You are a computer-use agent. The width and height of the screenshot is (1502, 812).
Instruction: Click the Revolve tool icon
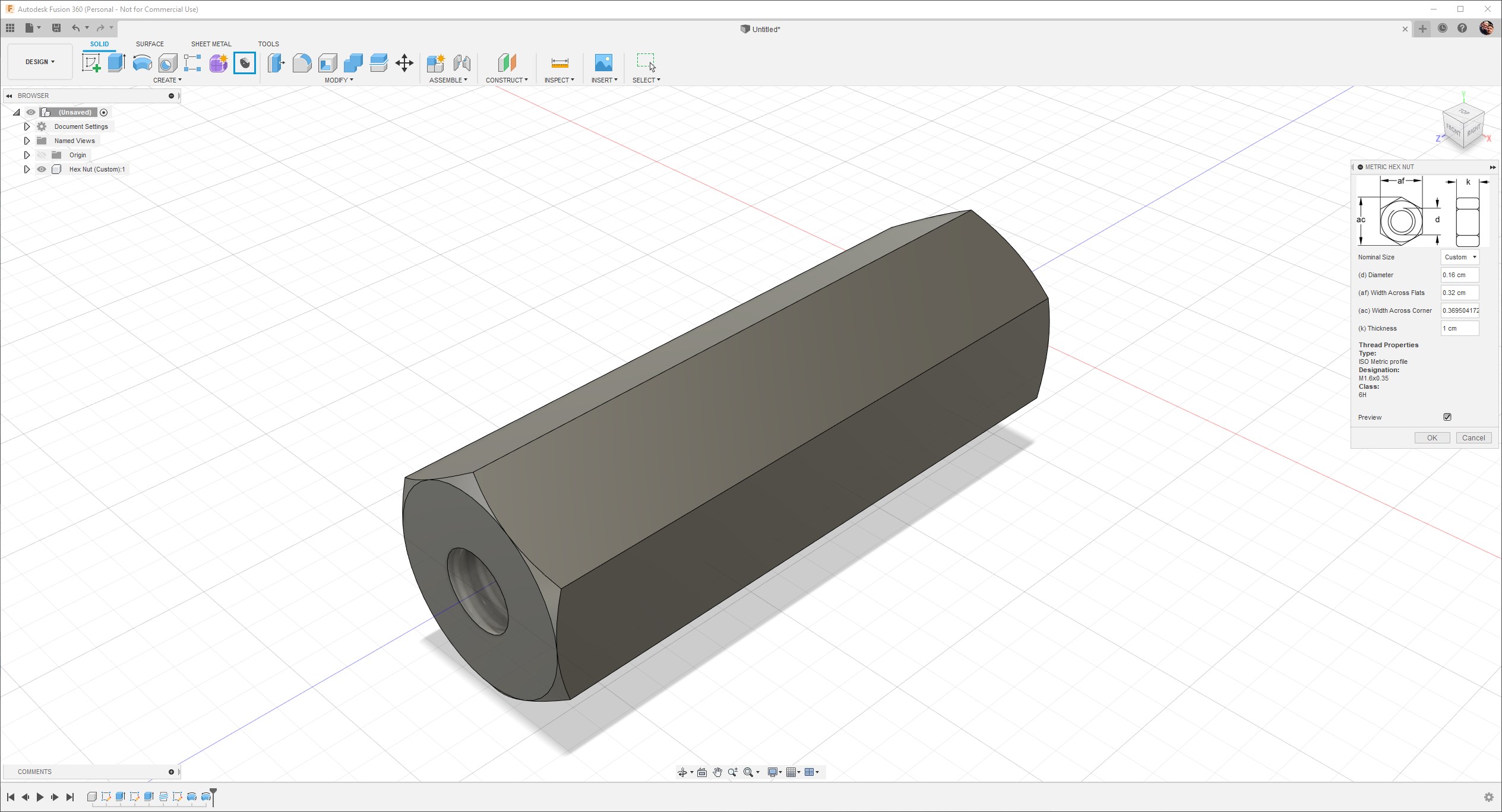click(x=142, y=63)
